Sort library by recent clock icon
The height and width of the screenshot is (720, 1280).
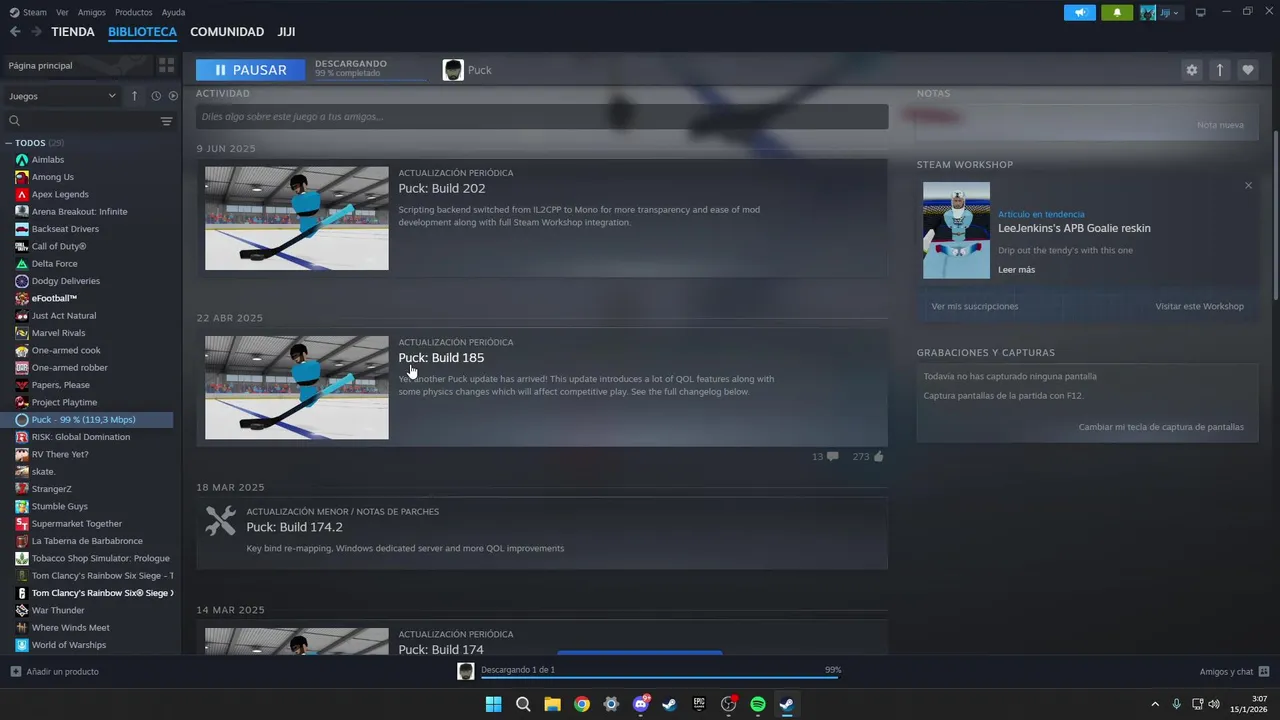[x=156, y=96]
